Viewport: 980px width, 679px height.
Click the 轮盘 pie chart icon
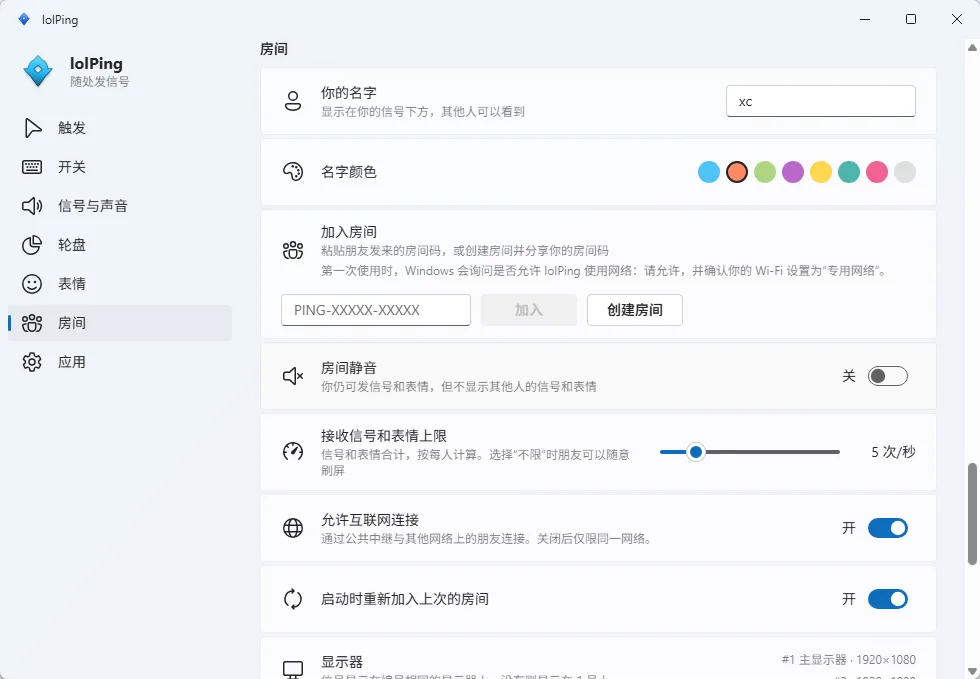(x=32, y=245)
